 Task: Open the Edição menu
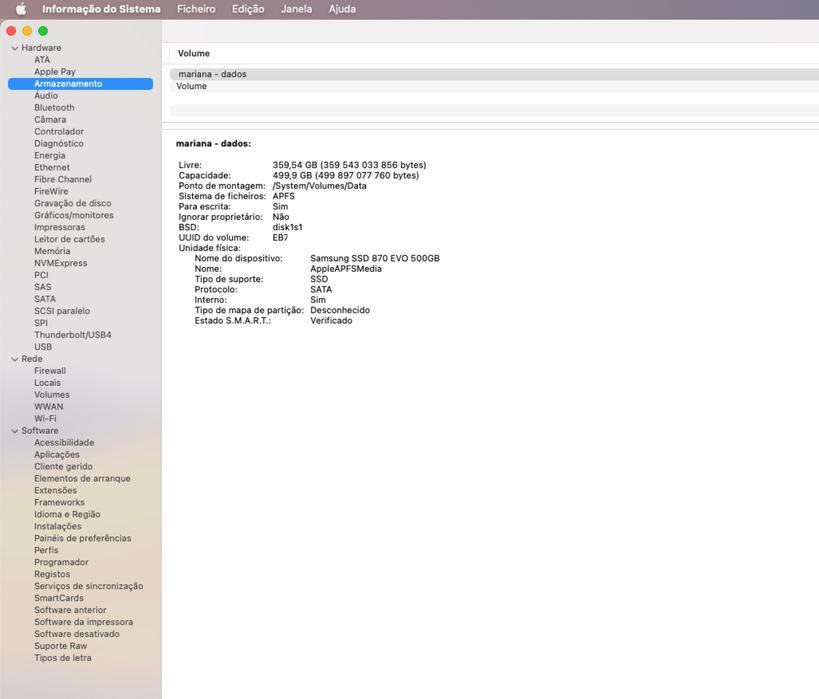tap(248, 9)
